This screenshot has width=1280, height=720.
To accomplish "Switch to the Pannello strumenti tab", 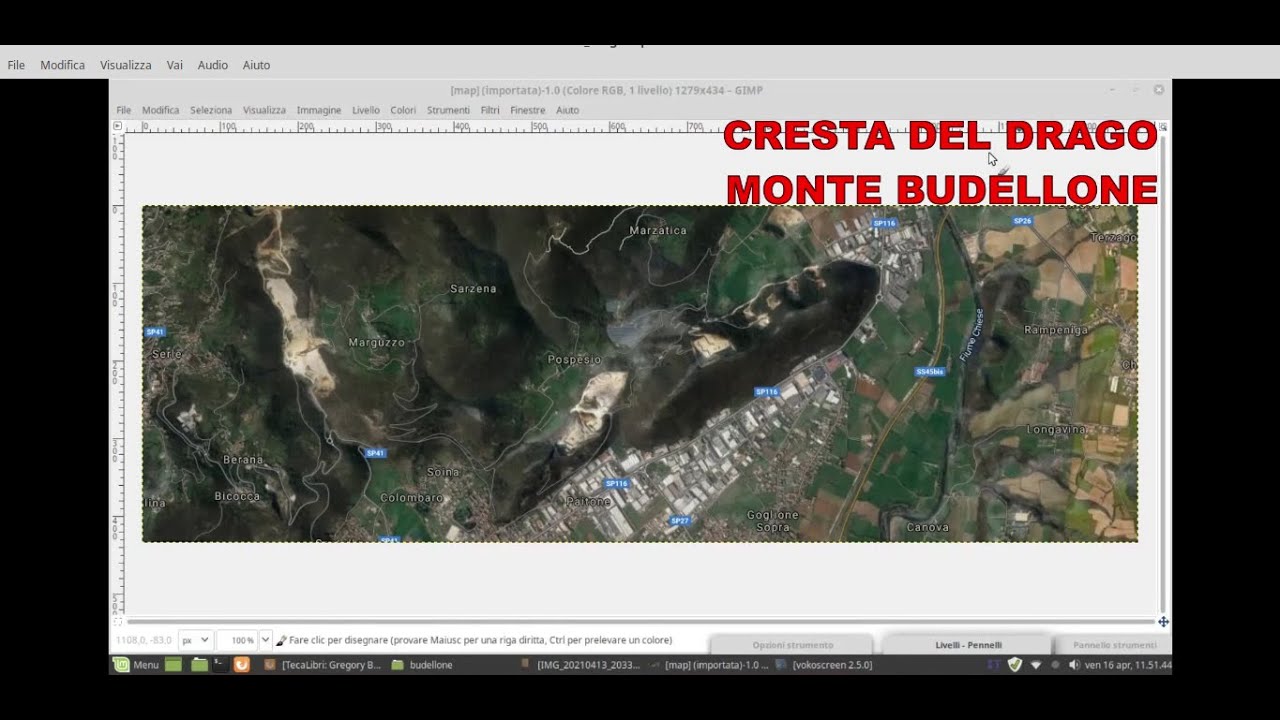I will pyautogui.click(x=1115, y=645).
